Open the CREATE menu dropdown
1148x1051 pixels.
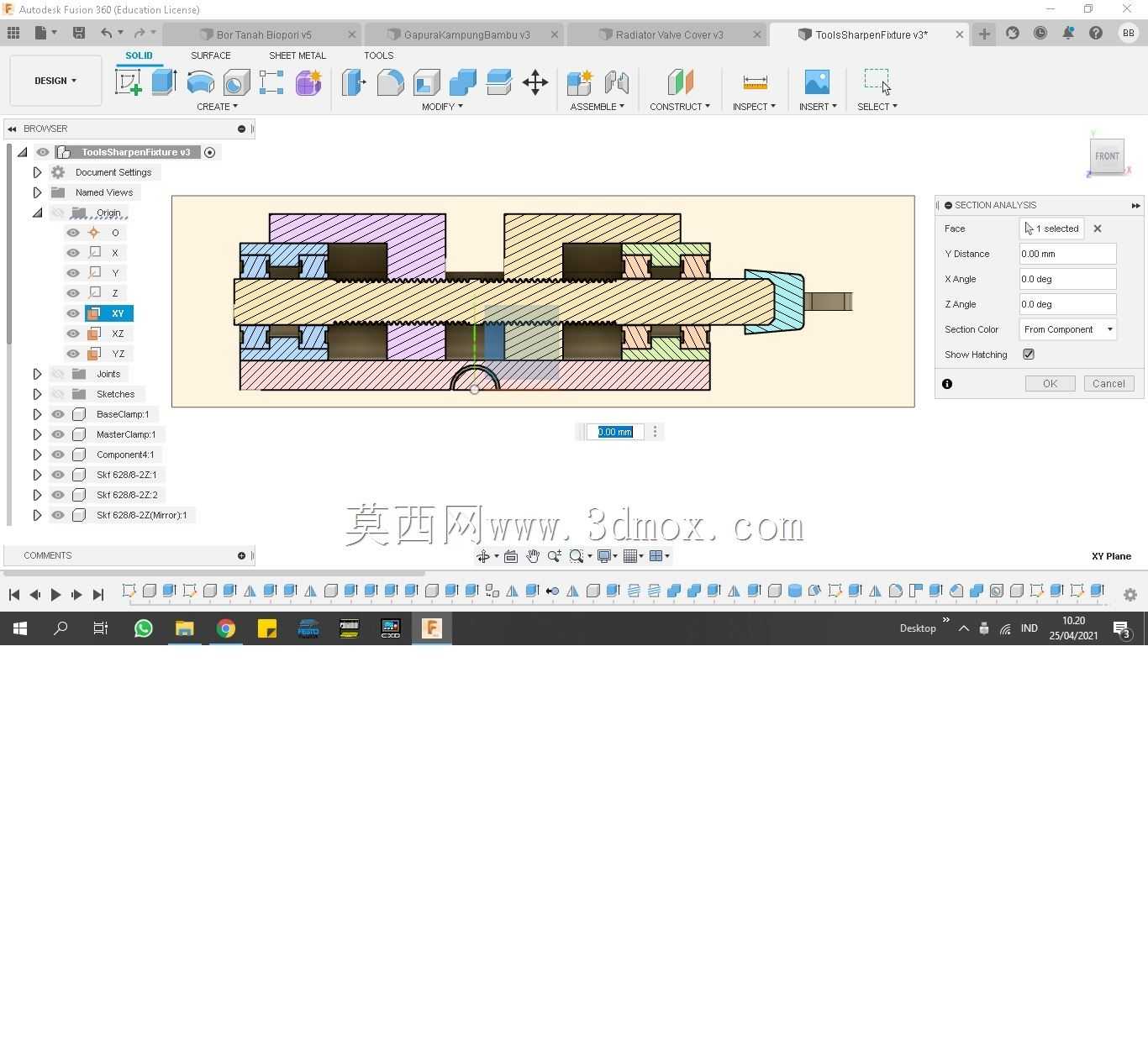pos(217,107)
